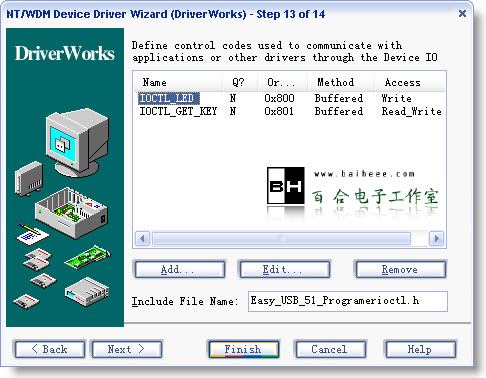Cancel the wizard
Viewport: 486px width, 378px height.
pyautogui.click(x=330, y=349)
